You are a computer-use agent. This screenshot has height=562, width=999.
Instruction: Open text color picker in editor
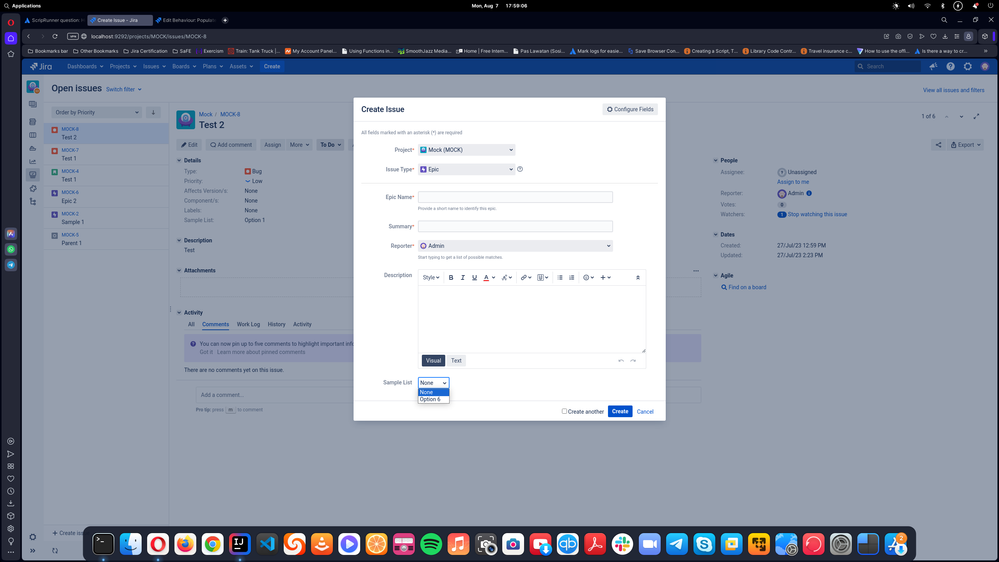coord(489,278)
